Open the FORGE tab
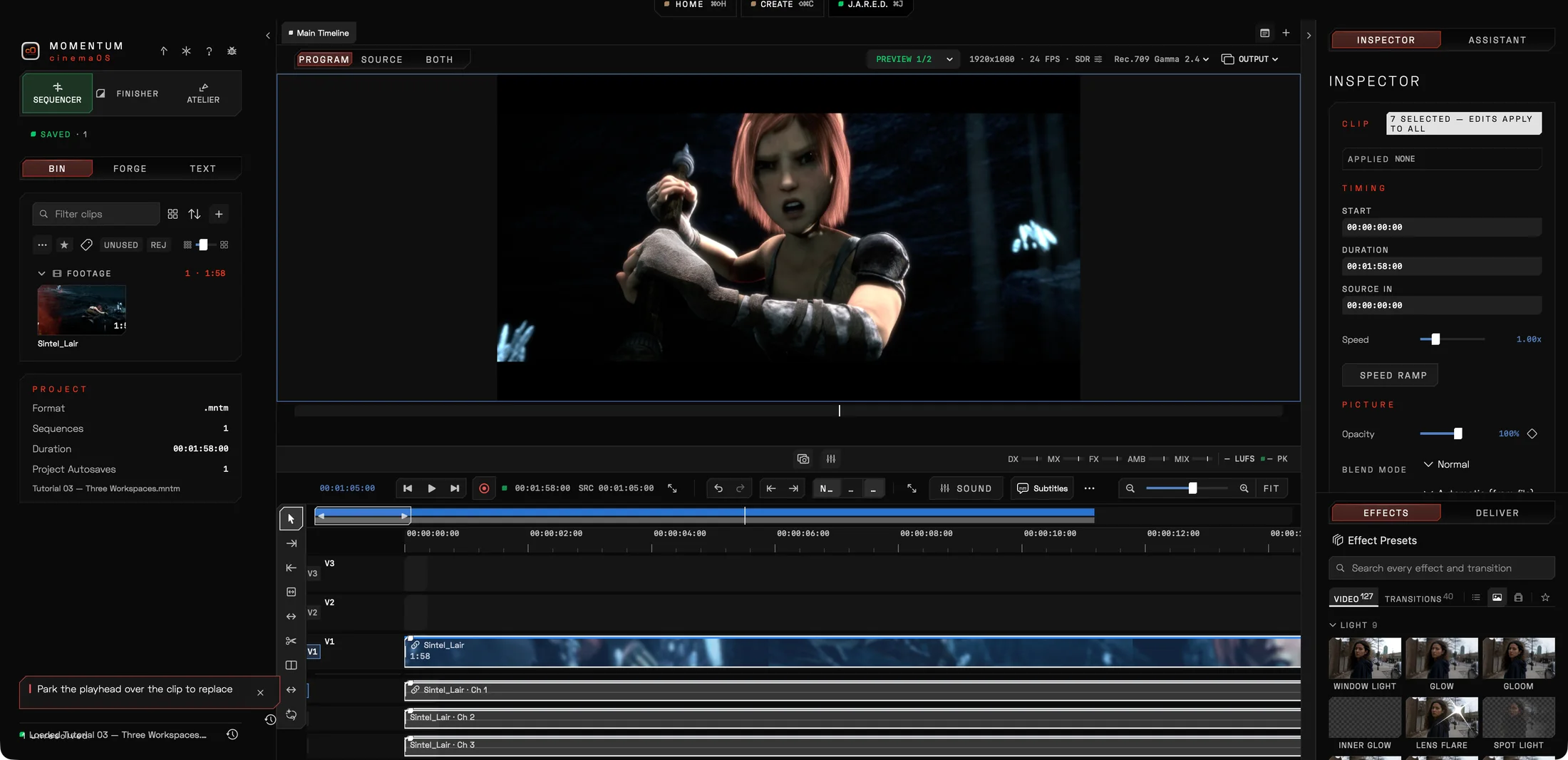Viewport: 1568px width, 760px height. pyautogui.click(x=130, y=169)
